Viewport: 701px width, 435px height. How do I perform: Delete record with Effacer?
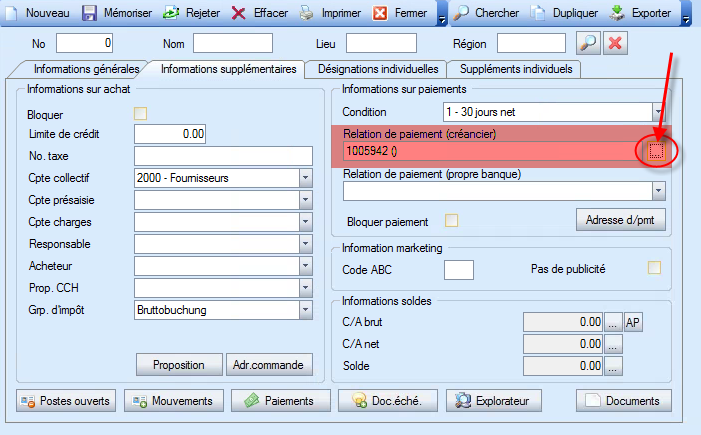[260, 13]
